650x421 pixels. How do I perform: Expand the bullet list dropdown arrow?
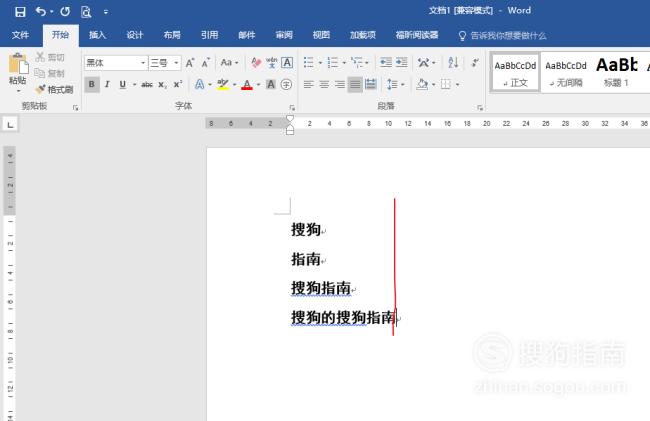click(320, 63)
